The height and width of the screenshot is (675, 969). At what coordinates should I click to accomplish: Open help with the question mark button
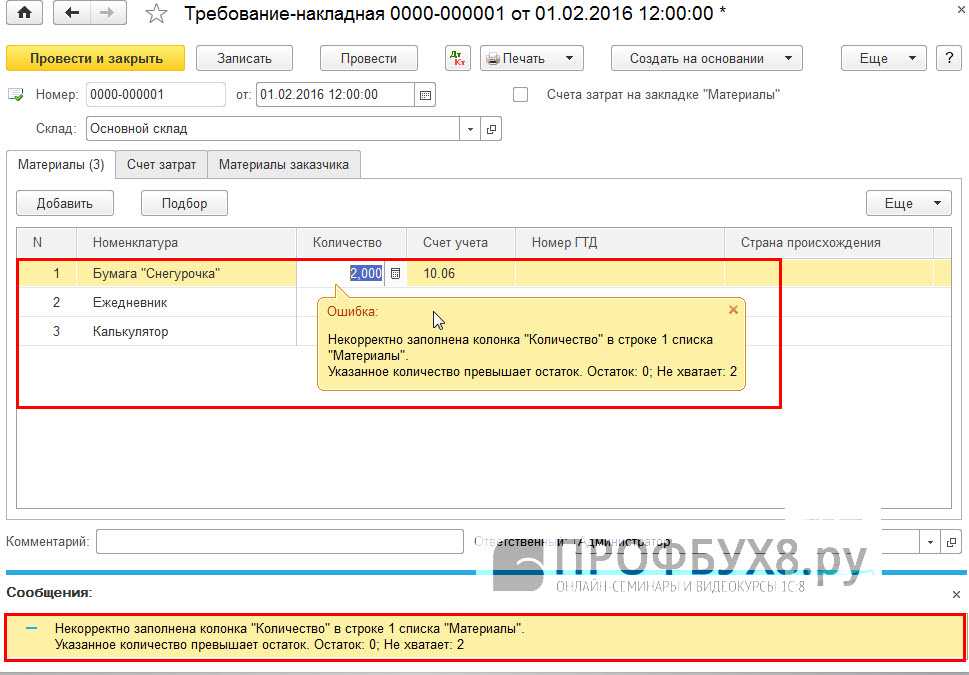(x=949, y=59)
